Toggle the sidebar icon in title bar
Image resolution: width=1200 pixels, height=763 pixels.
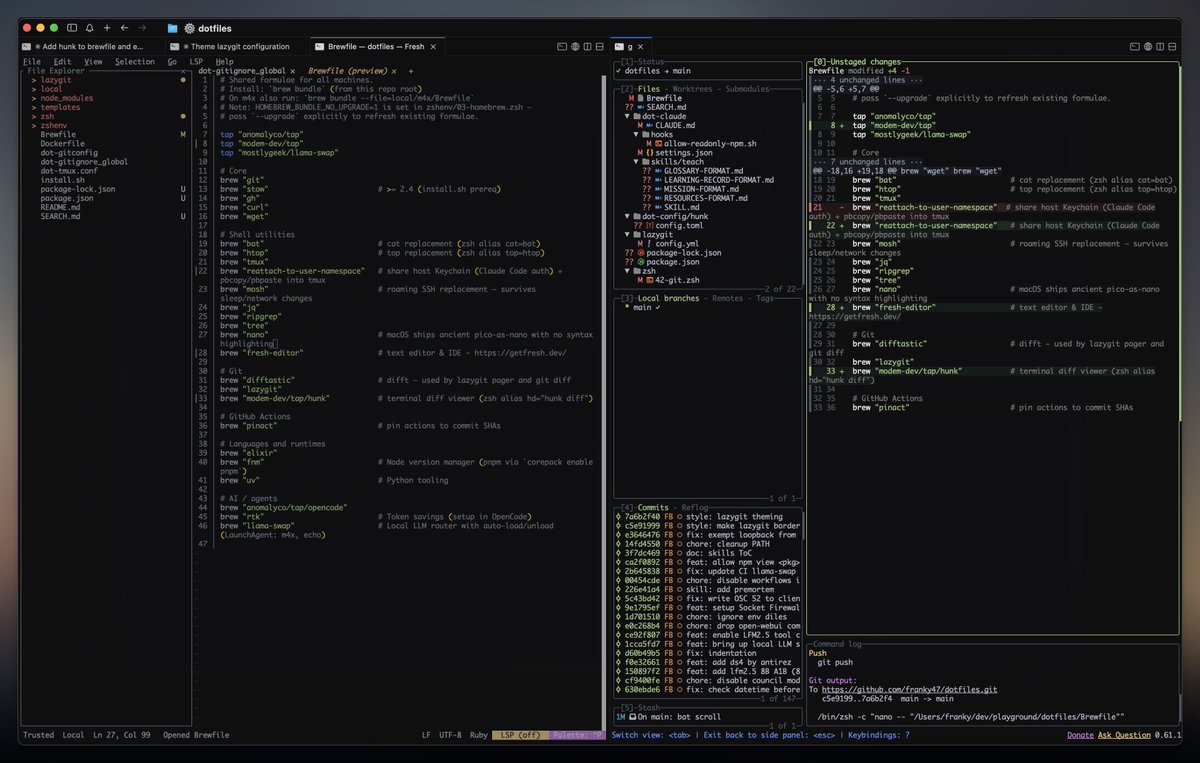[x=72, y=28]
